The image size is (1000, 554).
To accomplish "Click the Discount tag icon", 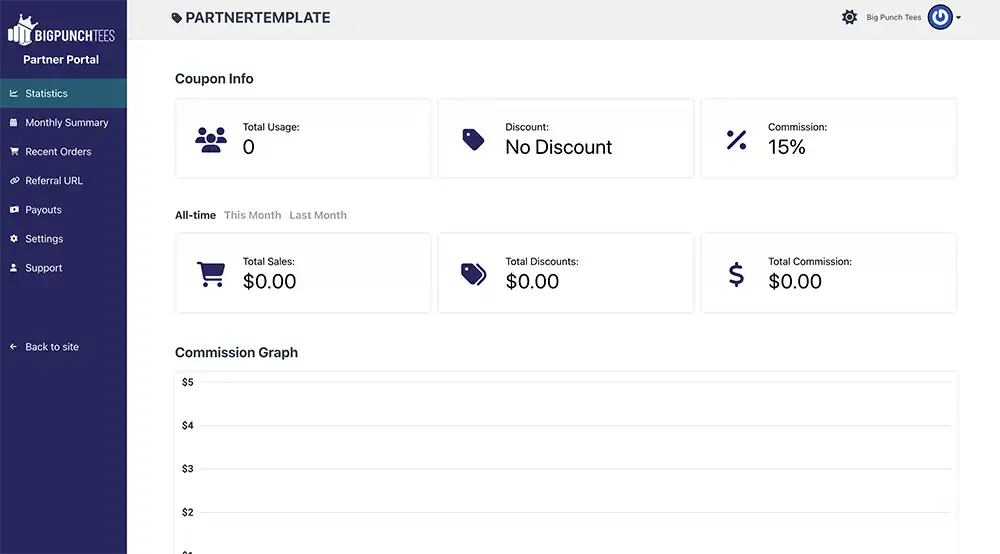I will click(473, 139).
